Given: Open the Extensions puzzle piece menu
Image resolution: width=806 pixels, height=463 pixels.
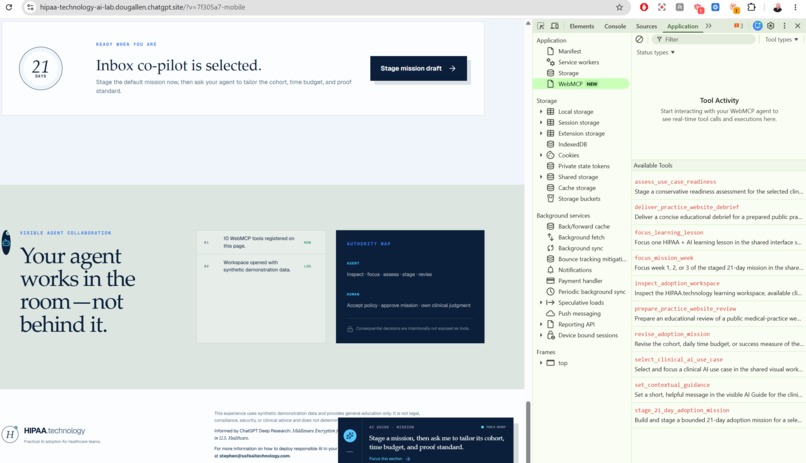Looking at the screenshot, I should click(x=752, y=7).
